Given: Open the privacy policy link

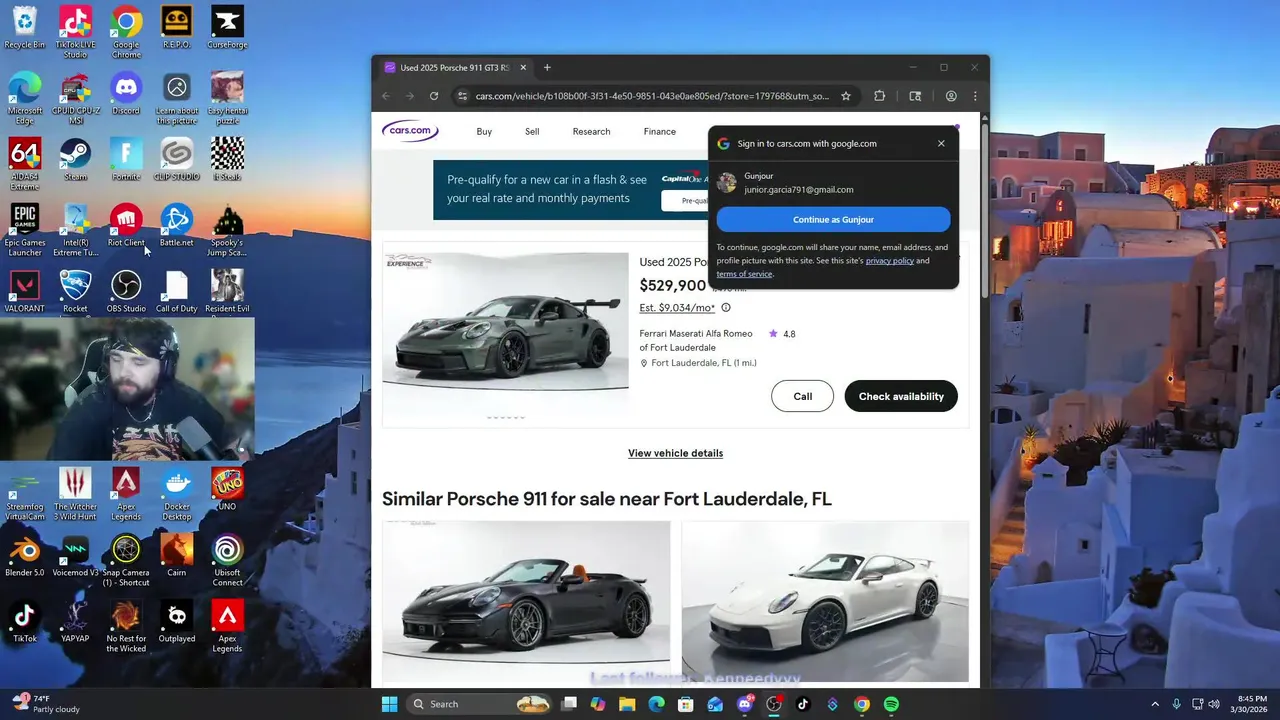Looking at the screenshot, I should pos(890,261).
